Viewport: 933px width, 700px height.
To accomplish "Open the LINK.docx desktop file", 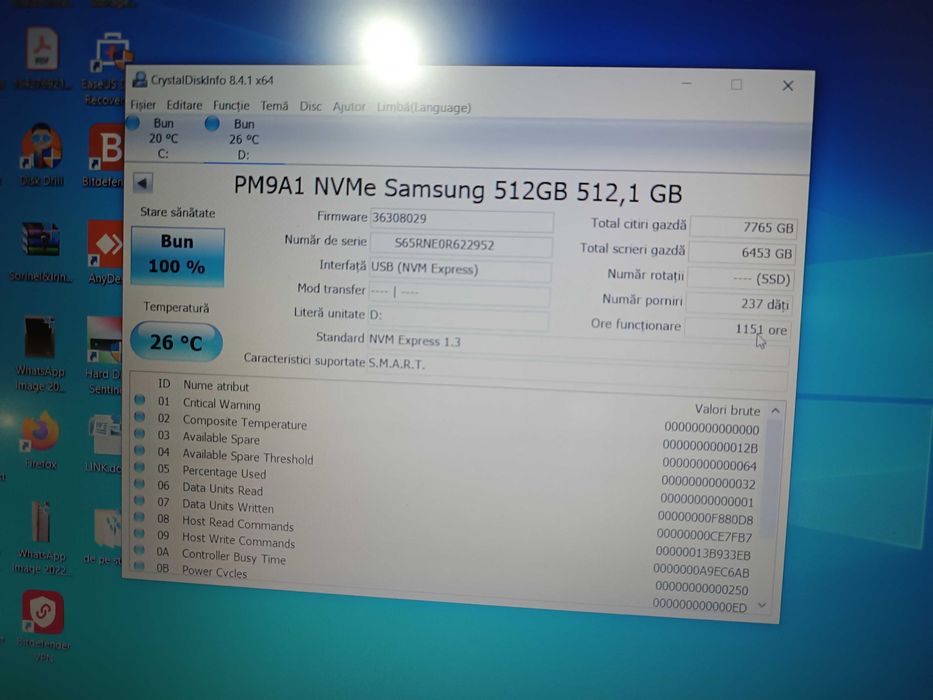I will [104, 443].
